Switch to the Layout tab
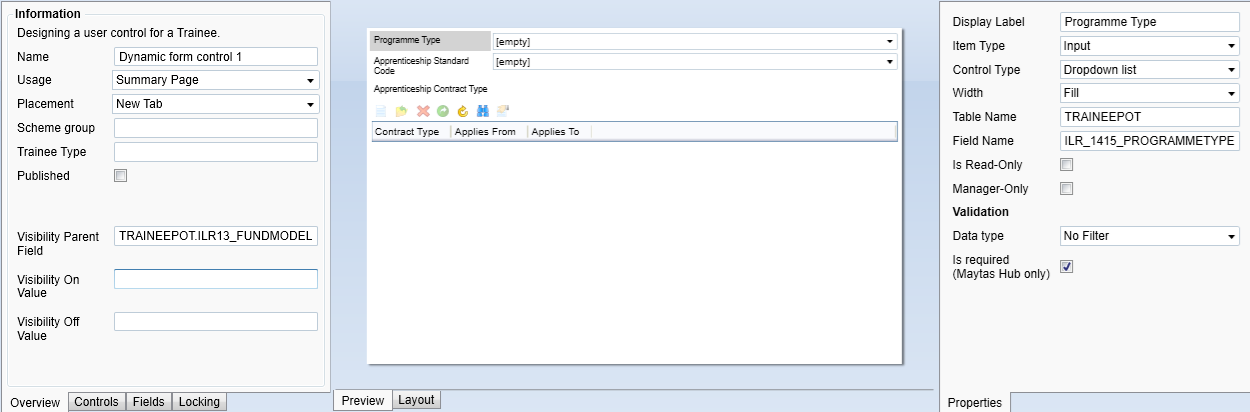This screenshot has height=412, width=1250. coord(416,400)
